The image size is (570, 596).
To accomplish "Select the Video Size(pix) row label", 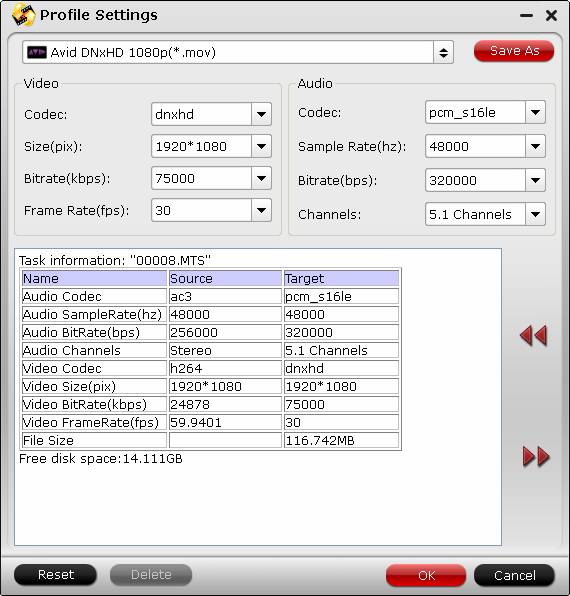I will (x=94, y=386).
